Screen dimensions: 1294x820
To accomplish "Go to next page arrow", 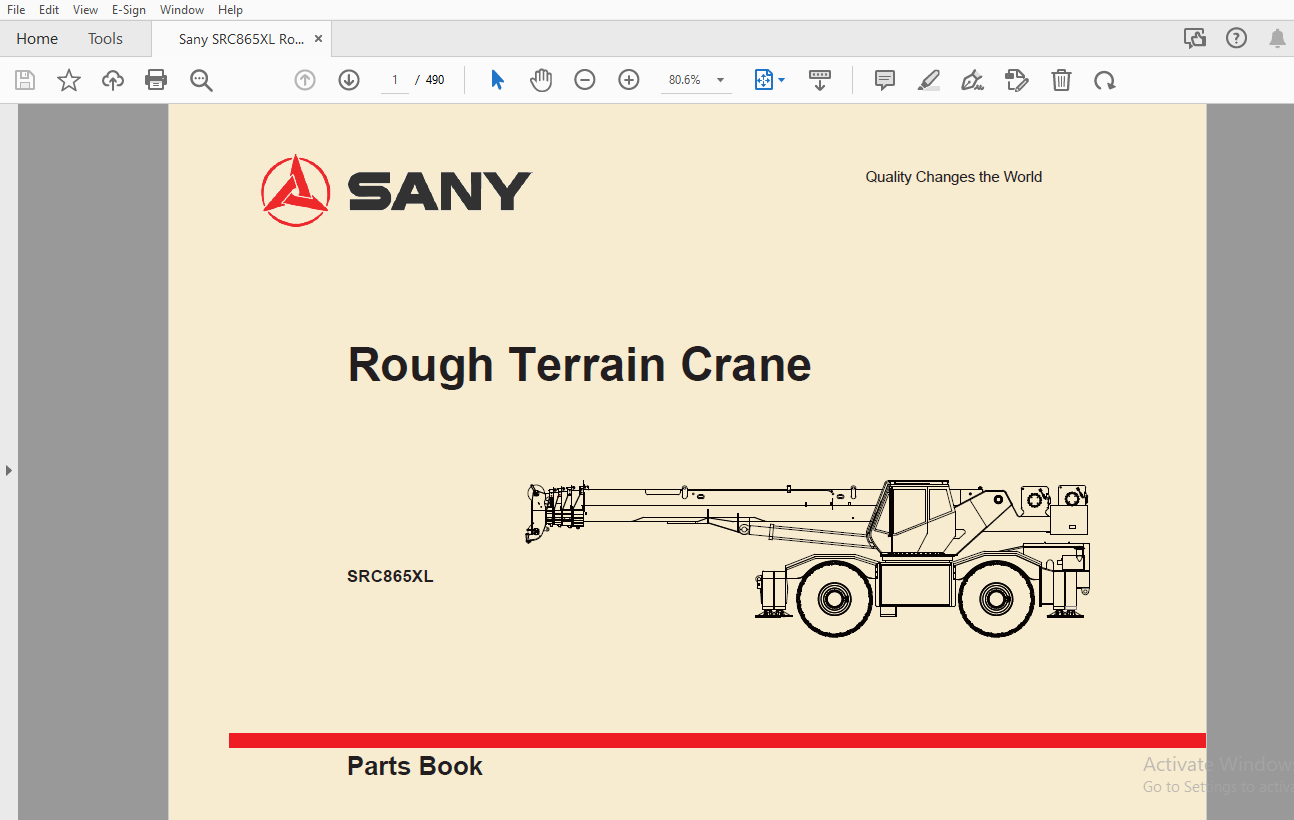I will [349, 80].
